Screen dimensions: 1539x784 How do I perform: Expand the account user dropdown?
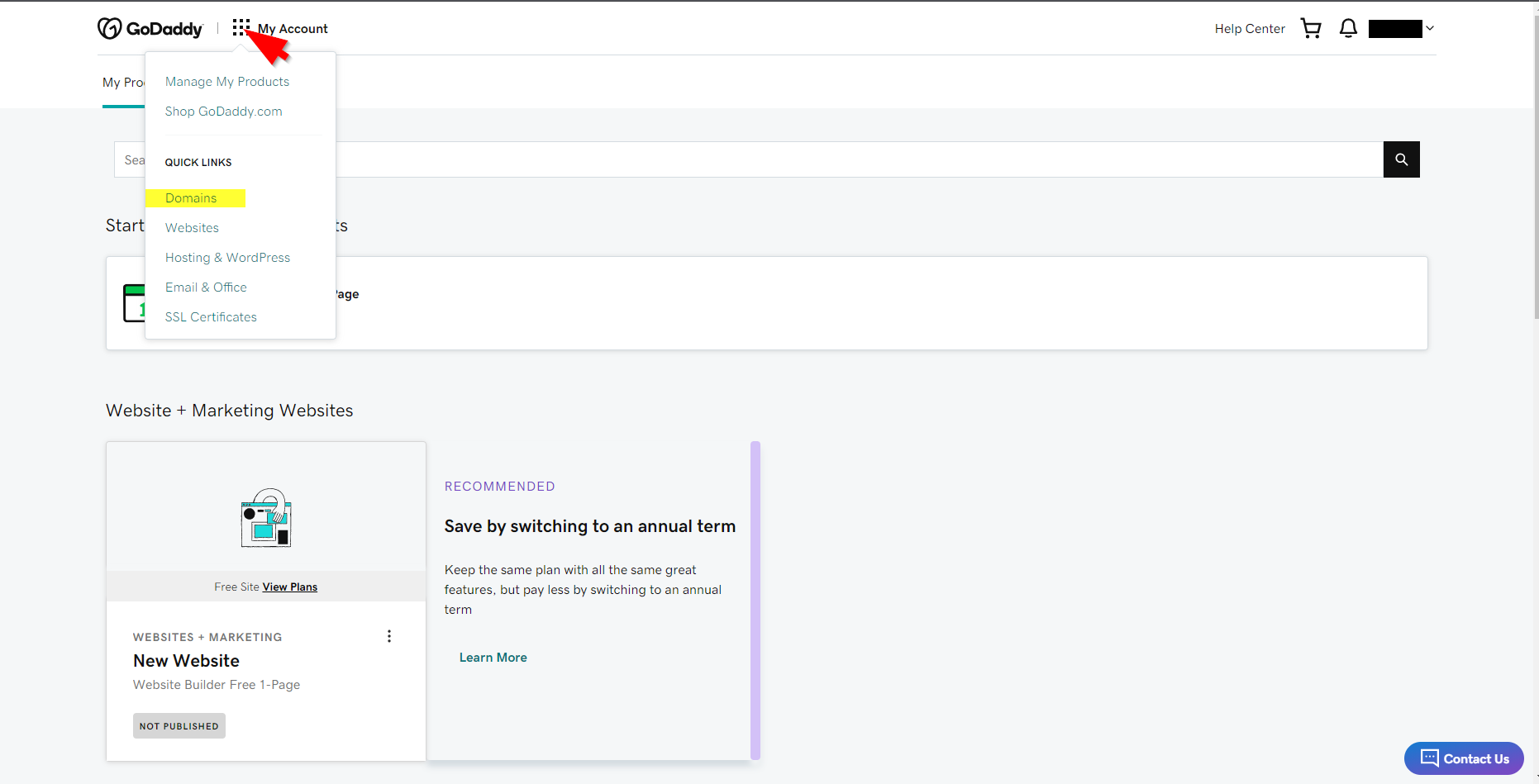[x=1401, y=29]
